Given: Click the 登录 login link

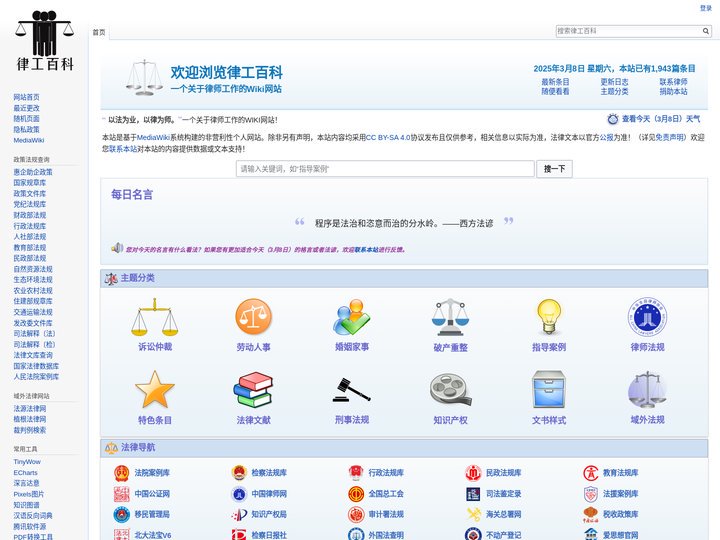Looking at the screenshot, I should click(x=706, y=8).
